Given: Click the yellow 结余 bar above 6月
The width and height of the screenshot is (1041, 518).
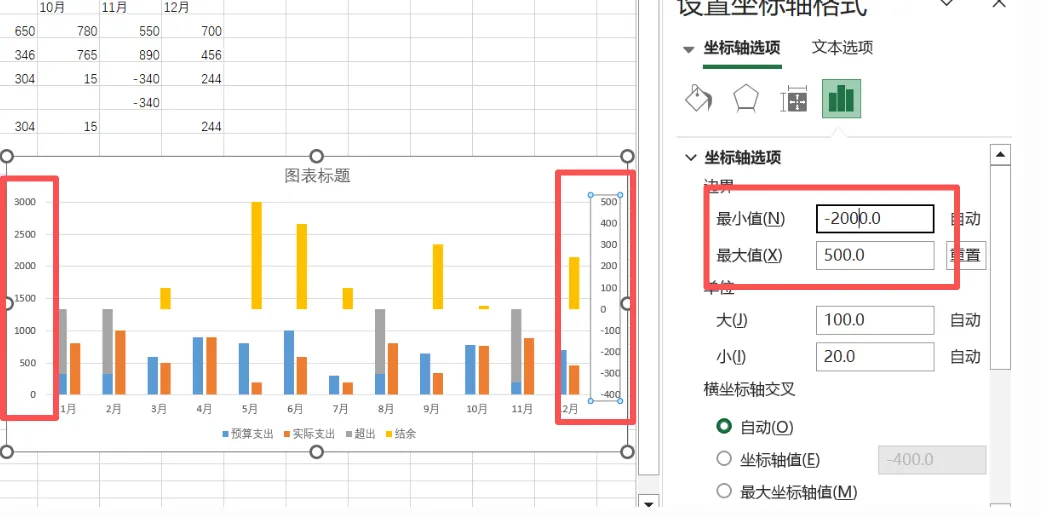Looking at the screenshot, I should tap(301, 266).
